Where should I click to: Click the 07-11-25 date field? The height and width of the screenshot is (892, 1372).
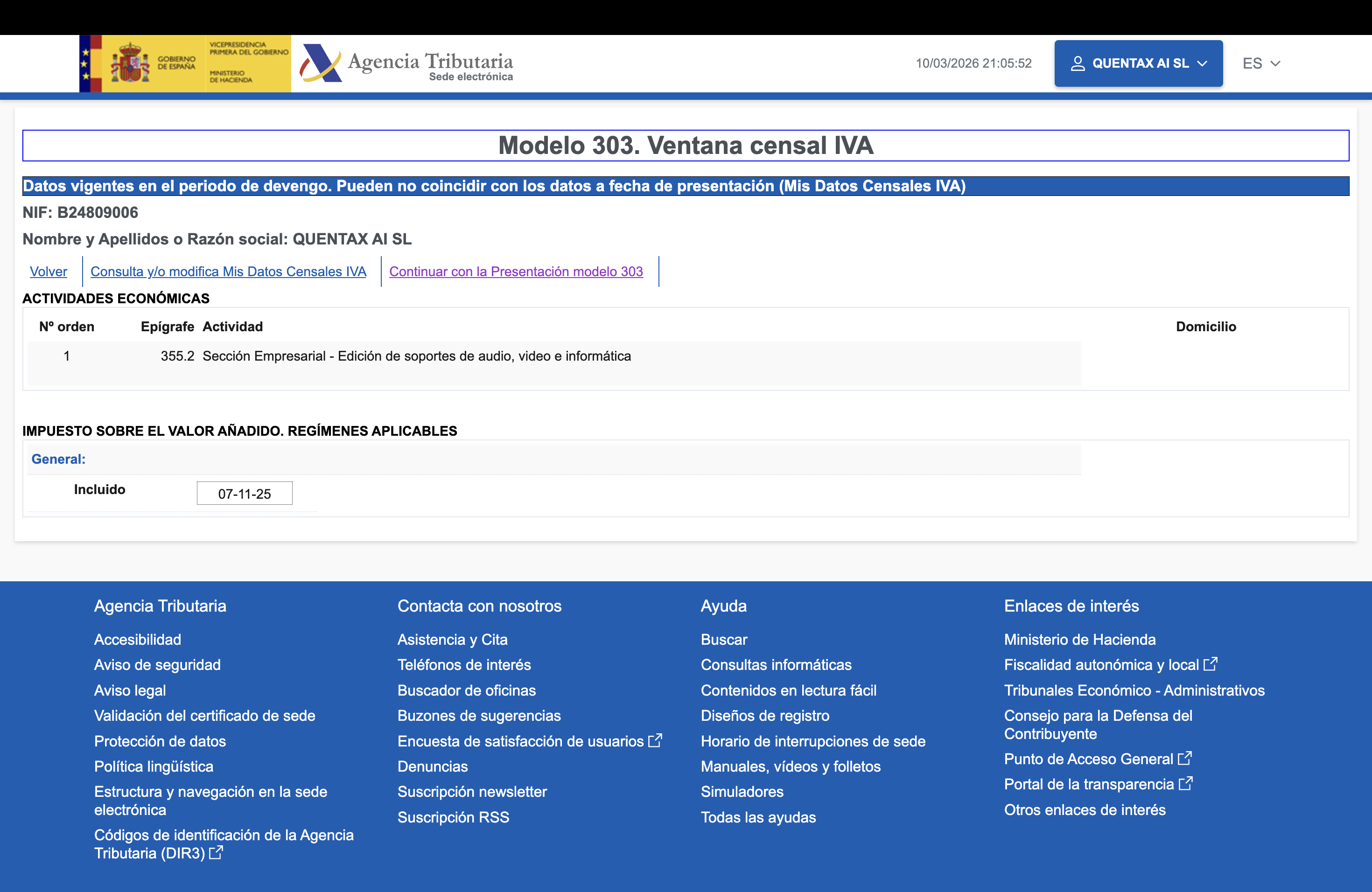[x=245, y=493]
